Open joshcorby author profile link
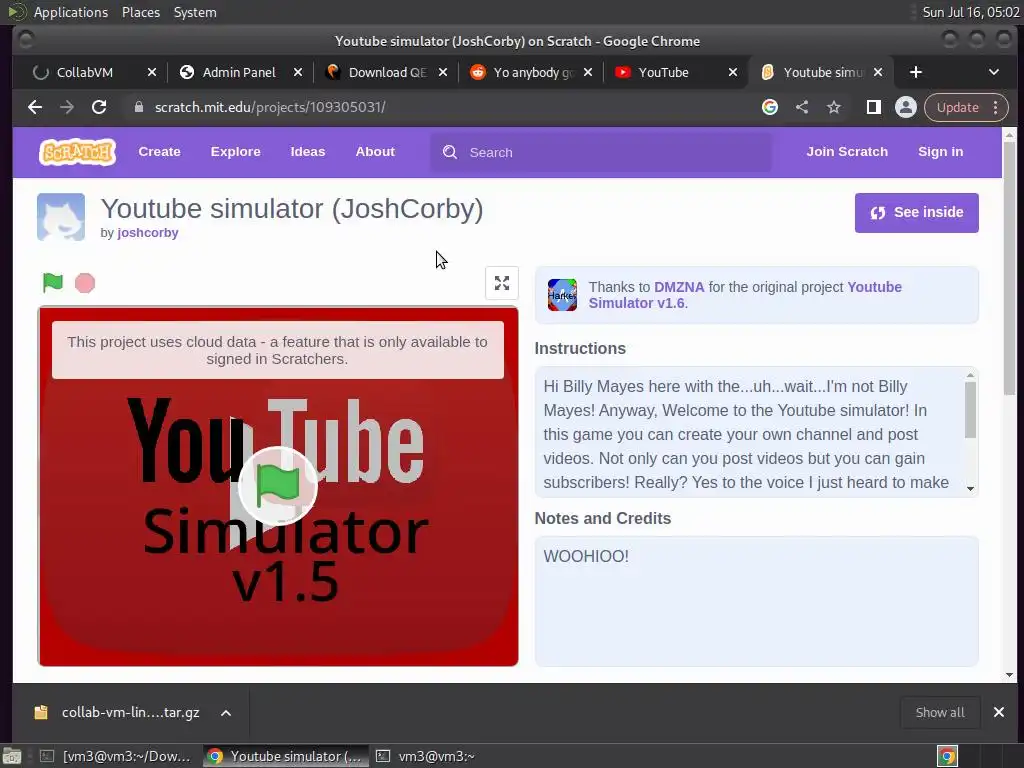 [148, 232]
